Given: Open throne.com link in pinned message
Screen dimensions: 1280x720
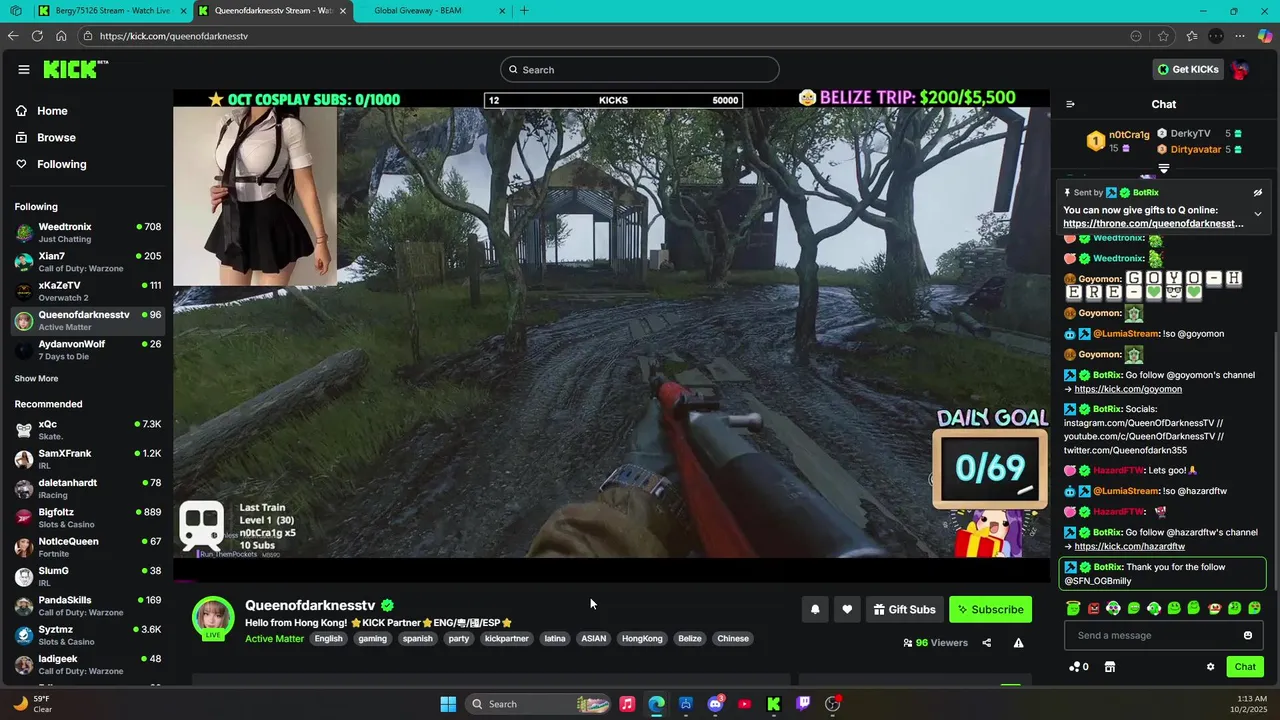Looking at the screenshot, I should click(1153, 224).
